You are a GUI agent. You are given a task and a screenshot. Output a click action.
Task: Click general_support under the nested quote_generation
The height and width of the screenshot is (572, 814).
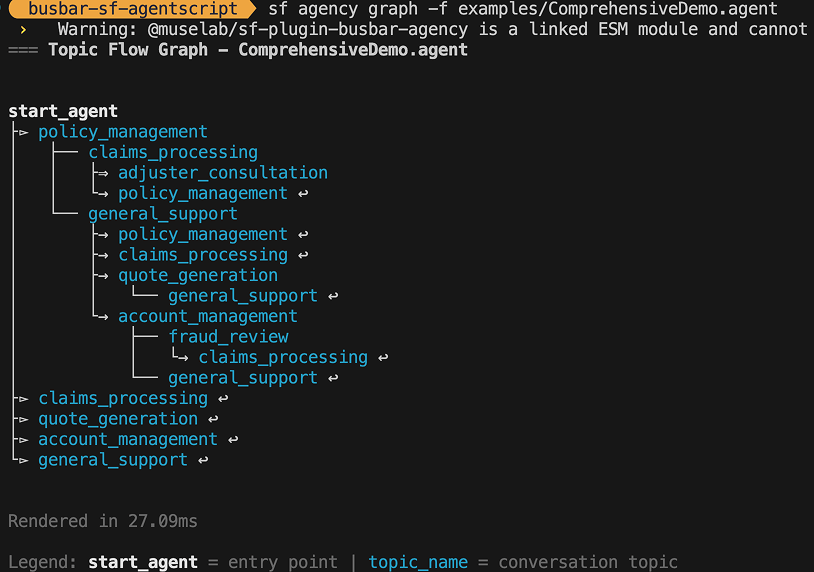(x=242, y=296)
